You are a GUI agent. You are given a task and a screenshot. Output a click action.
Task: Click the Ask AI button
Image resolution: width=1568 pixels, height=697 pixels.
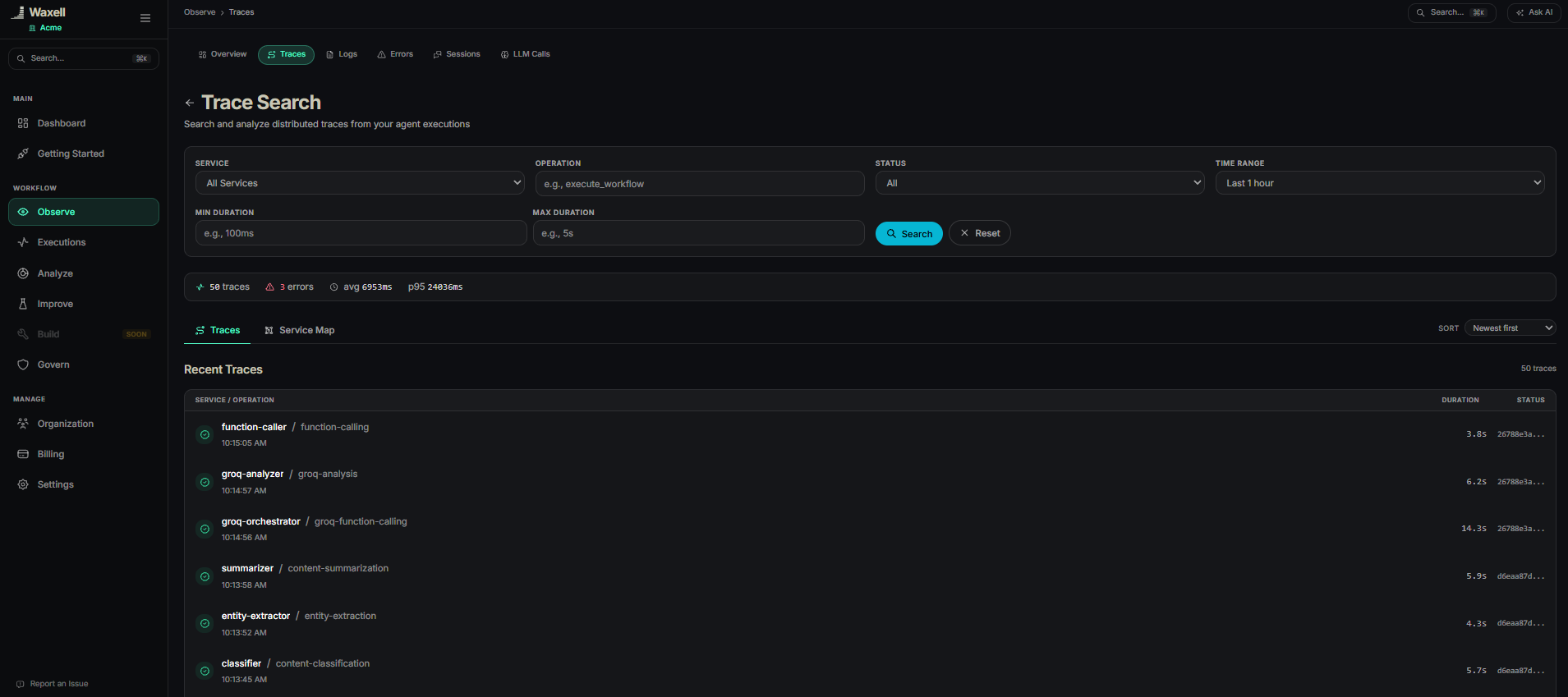1534,12
